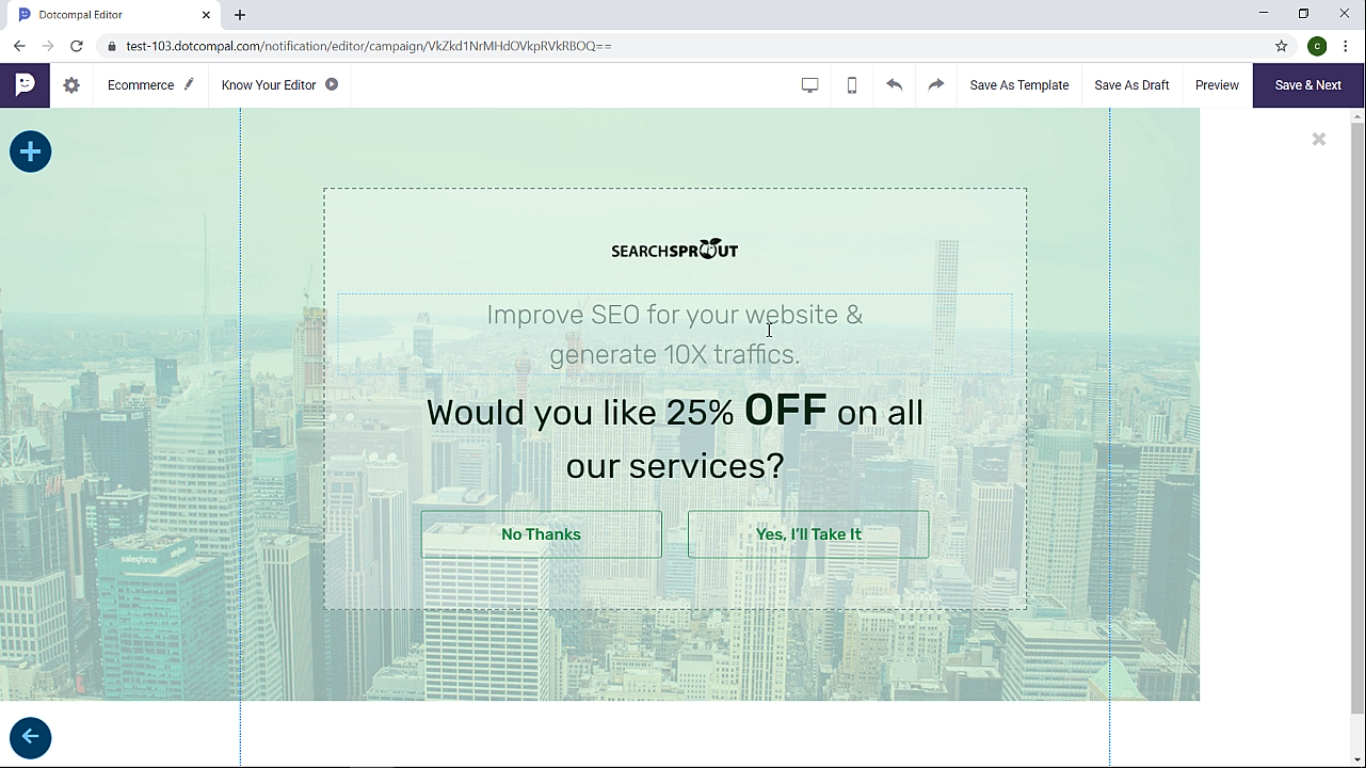Switch to desktop preview mode
Viewport: 1366px width, 768px height.
click(x=810, y=85)
